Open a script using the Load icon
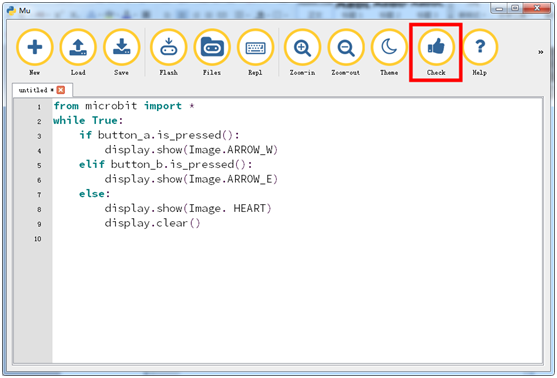 coord(78,47)
